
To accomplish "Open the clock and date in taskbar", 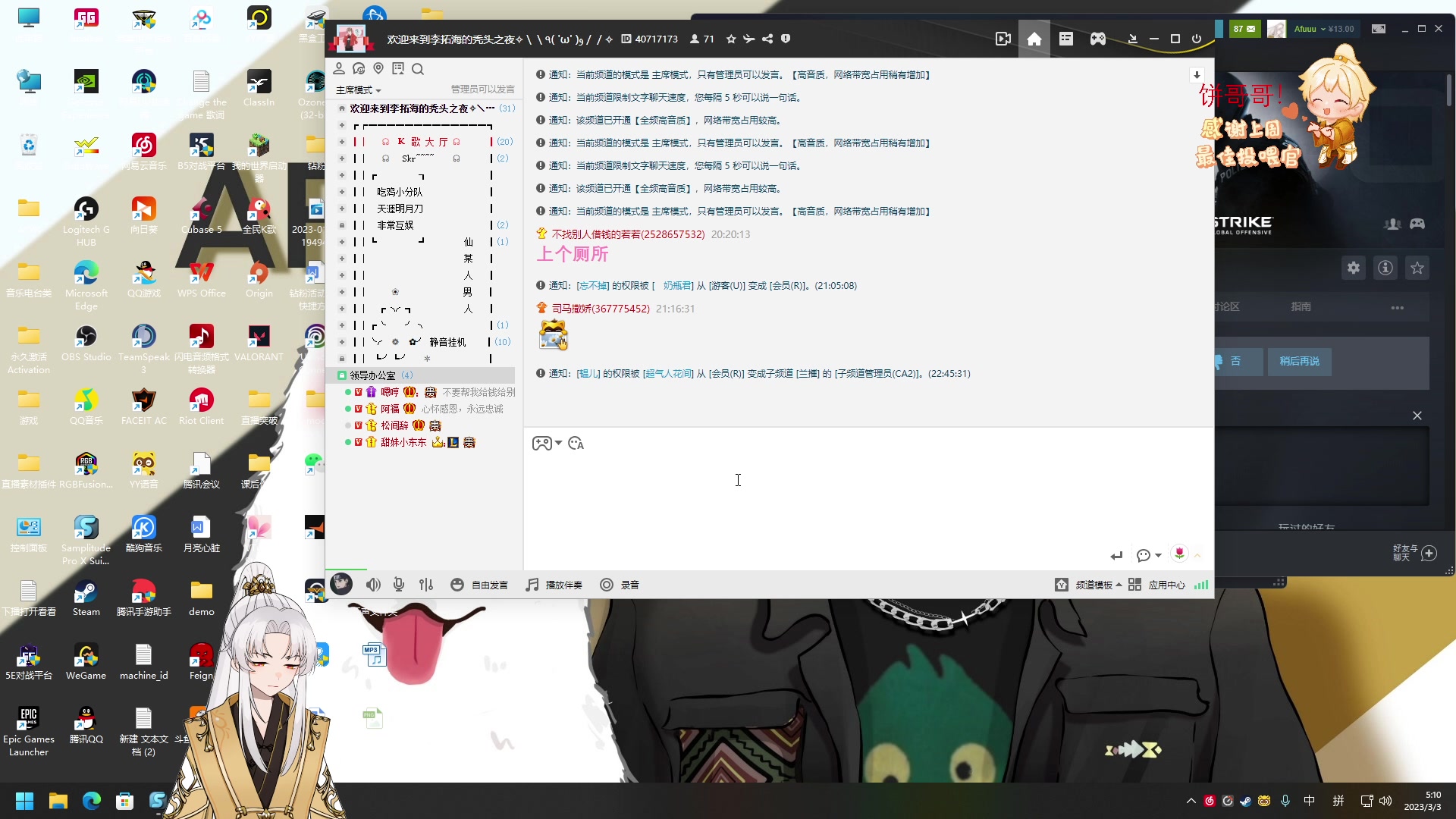I will tap(1423, 801).
